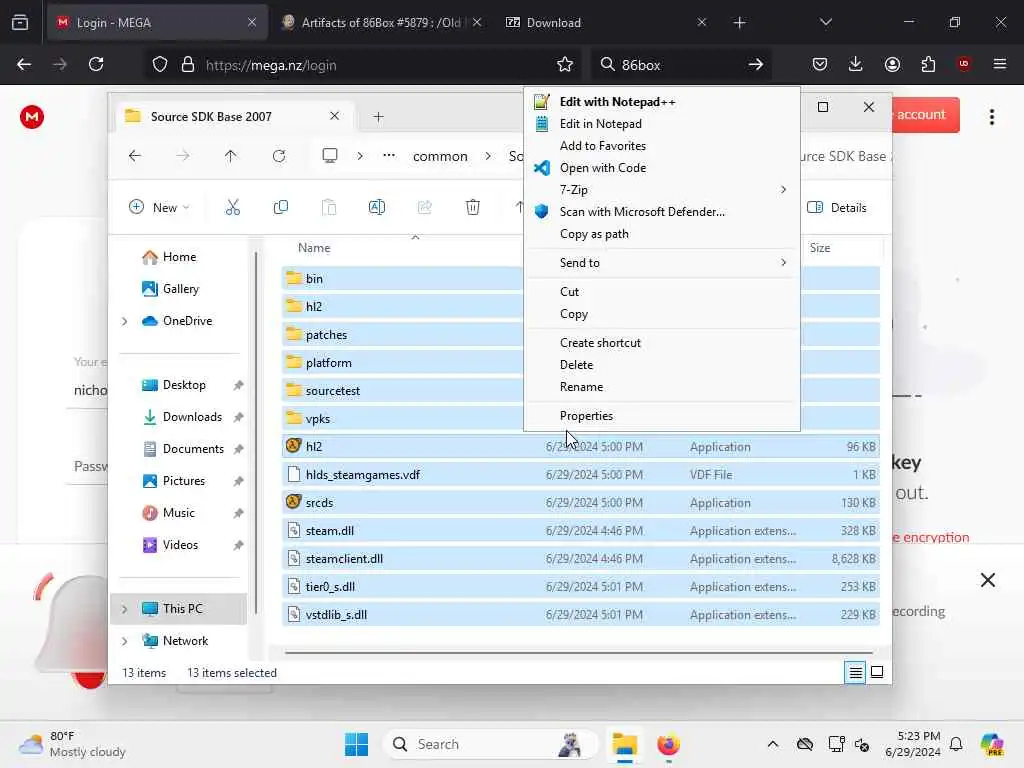Viewport: 1024px width, 768px height.
Task: Open the breadcrumb overflow ellipsis
Action: point(389,155)
